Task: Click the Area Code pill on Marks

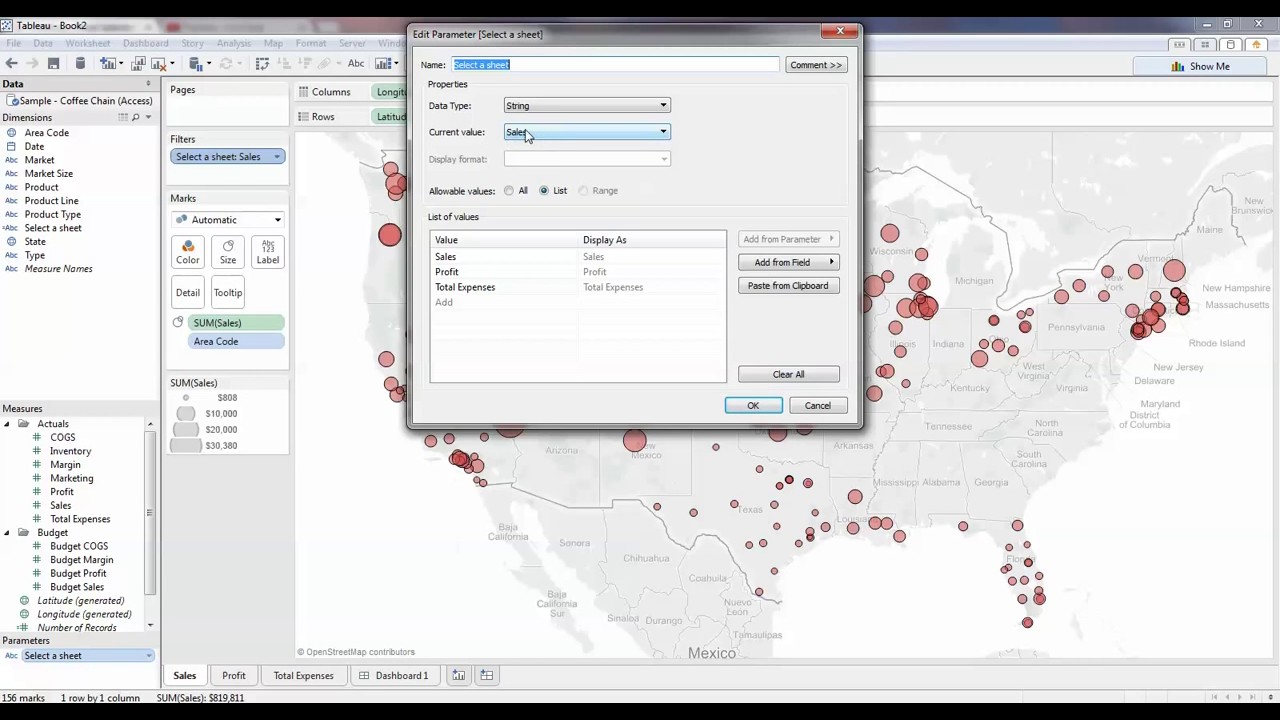Action: tap(237, 342)
